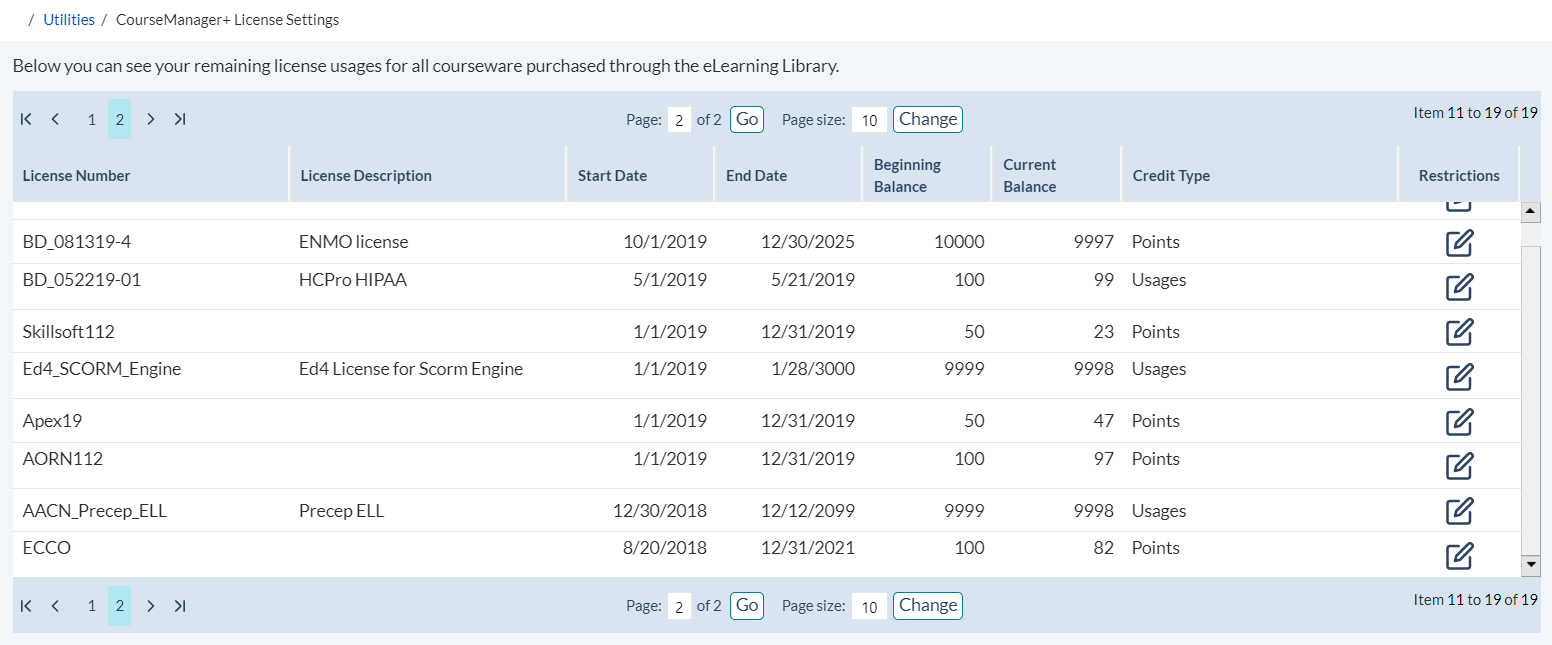Open edit icon for AORN112 row
The width and height of the screenshot is (1552, 645).
(1459, 466)
